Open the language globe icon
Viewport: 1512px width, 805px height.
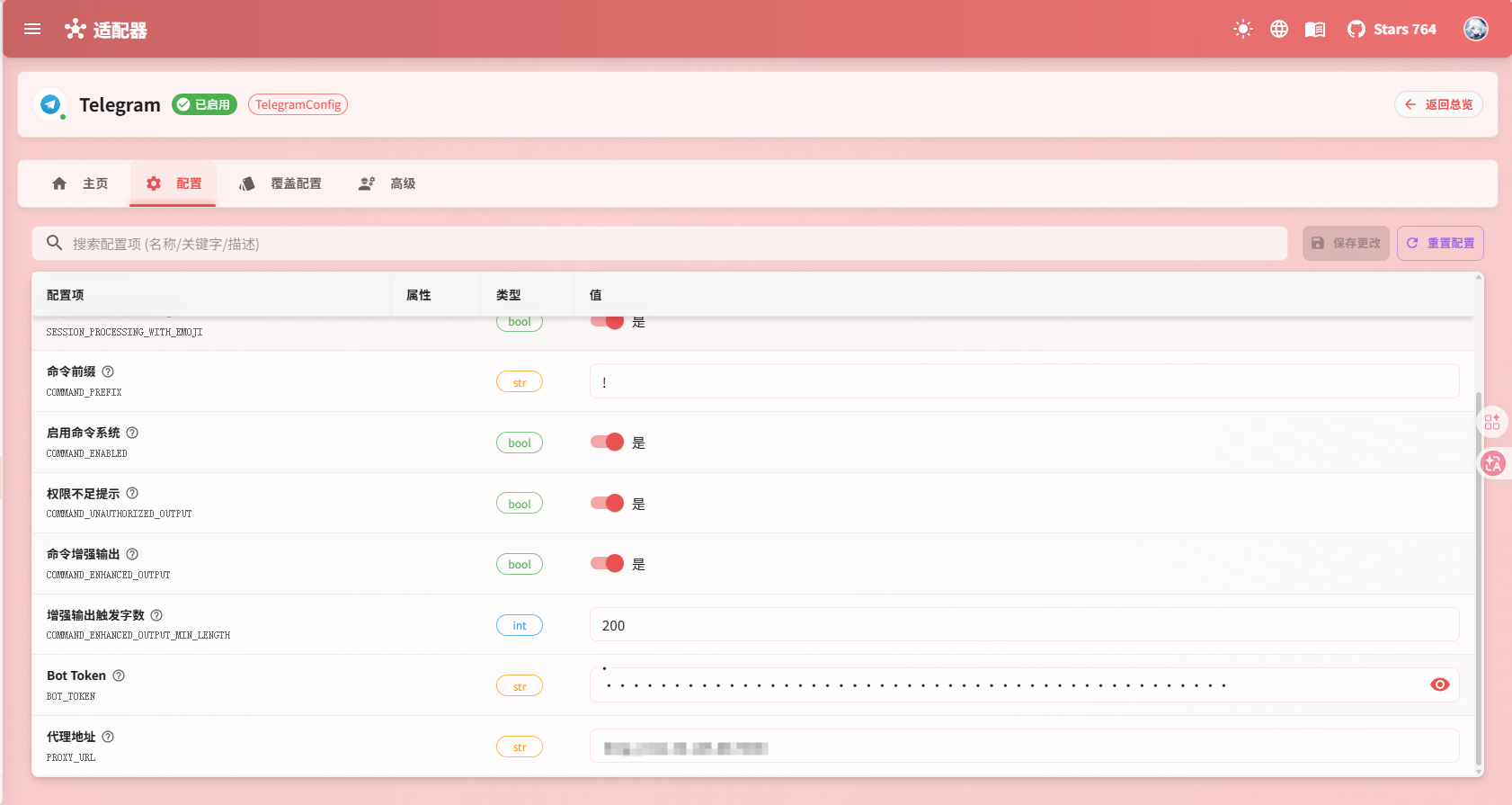1279,29
